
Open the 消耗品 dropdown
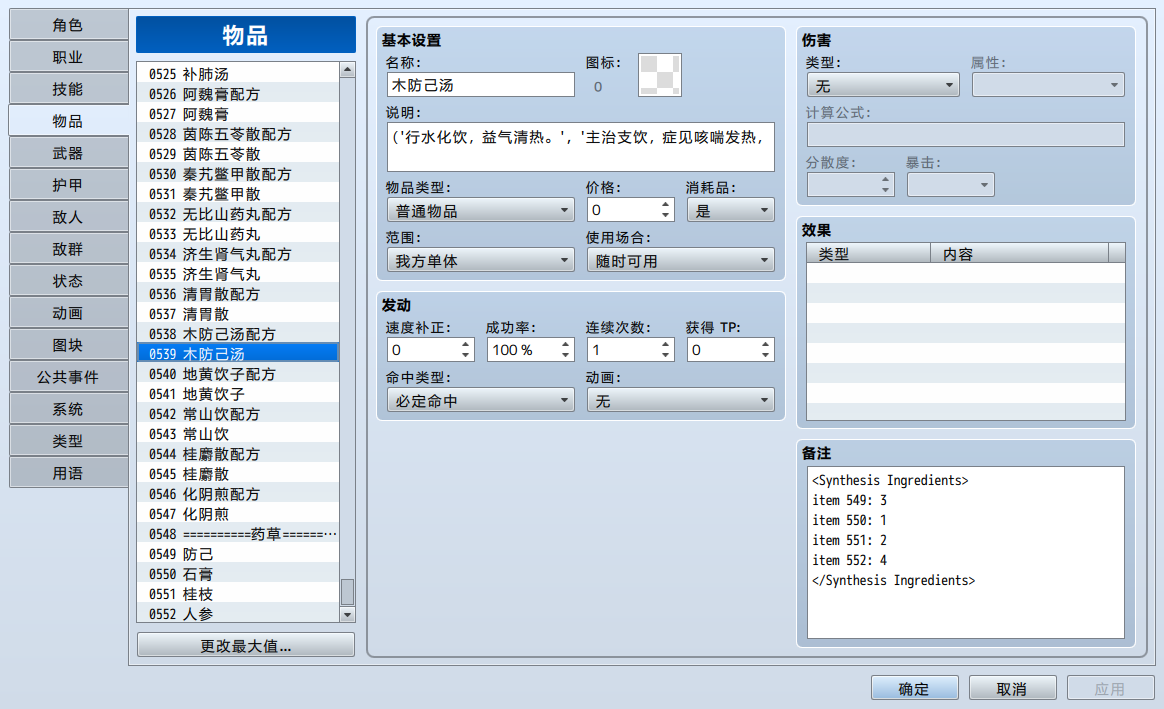click(x=730, y=210)
